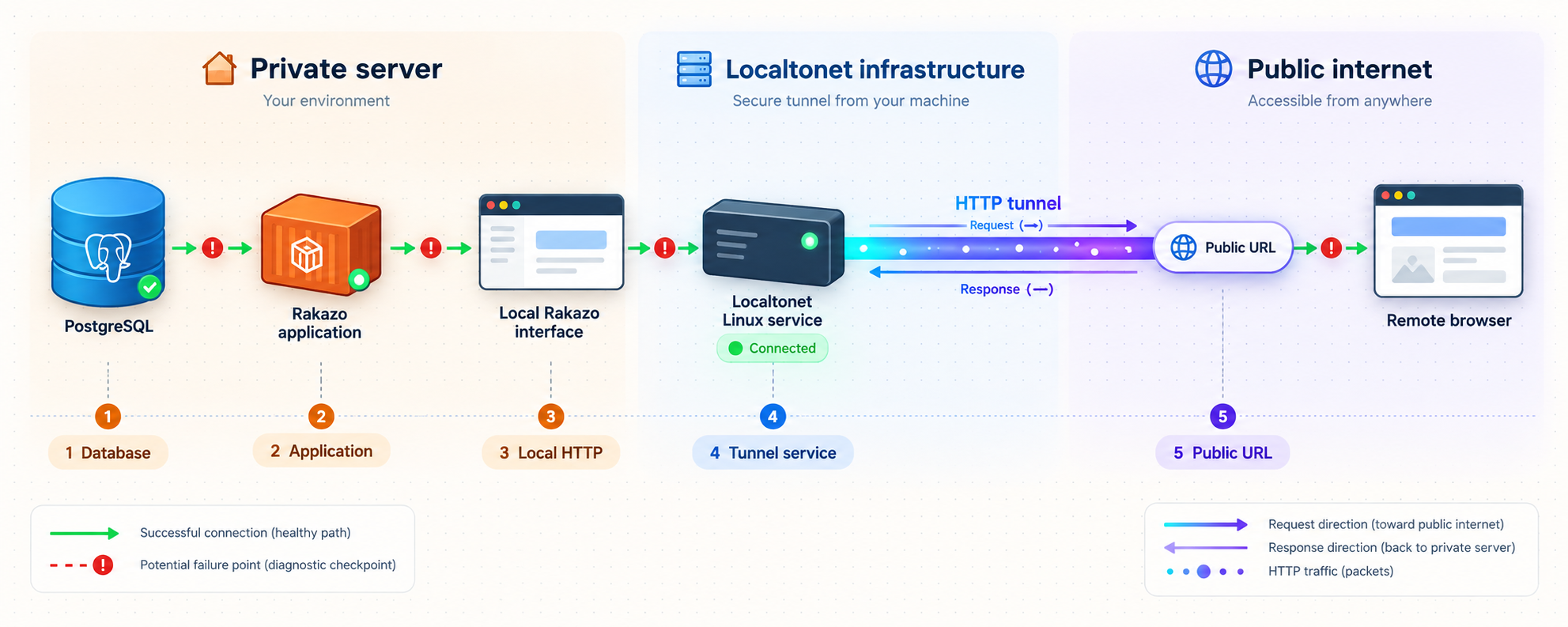Viewport: 1568px width, 627px height.
Task: Click HTTP traffic (packets) legend text
Action: tap(1331, 571)
